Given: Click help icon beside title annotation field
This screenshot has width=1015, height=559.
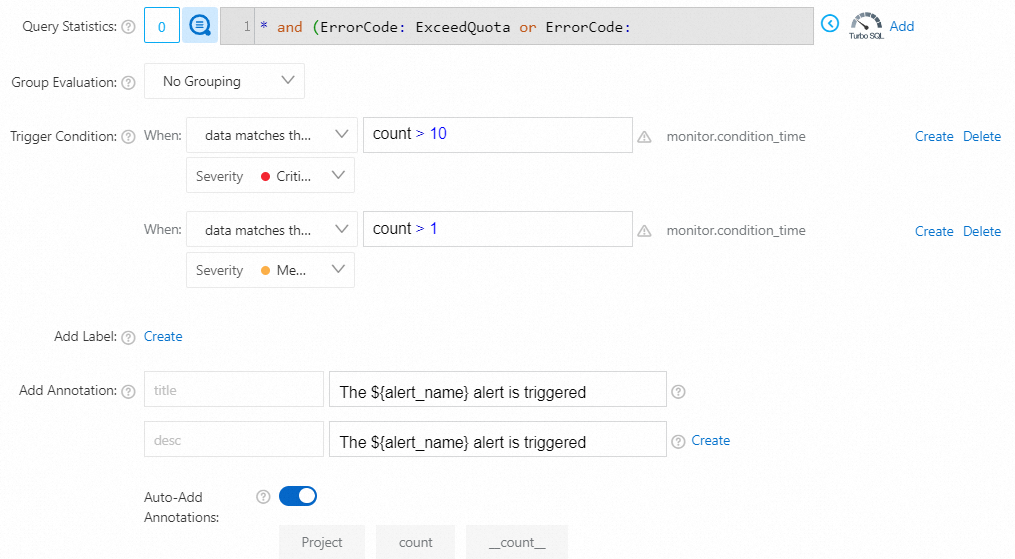Looking at the screenshot, I should [678, 391].
